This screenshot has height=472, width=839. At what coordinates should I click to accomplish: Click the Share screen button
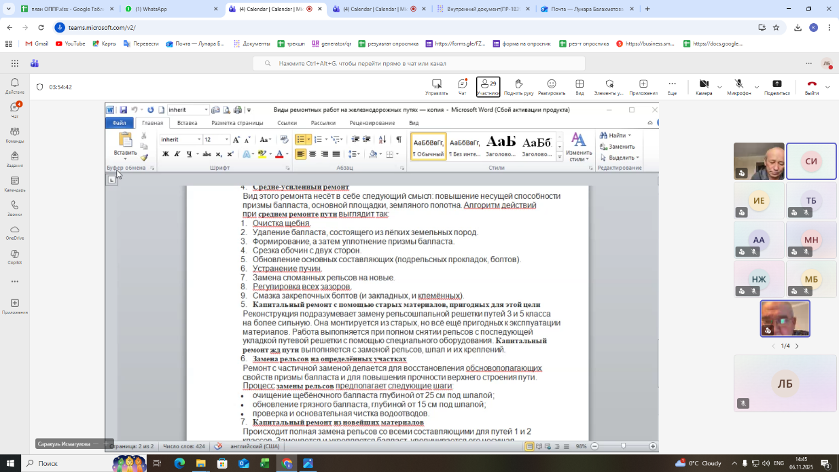(777, 87)
